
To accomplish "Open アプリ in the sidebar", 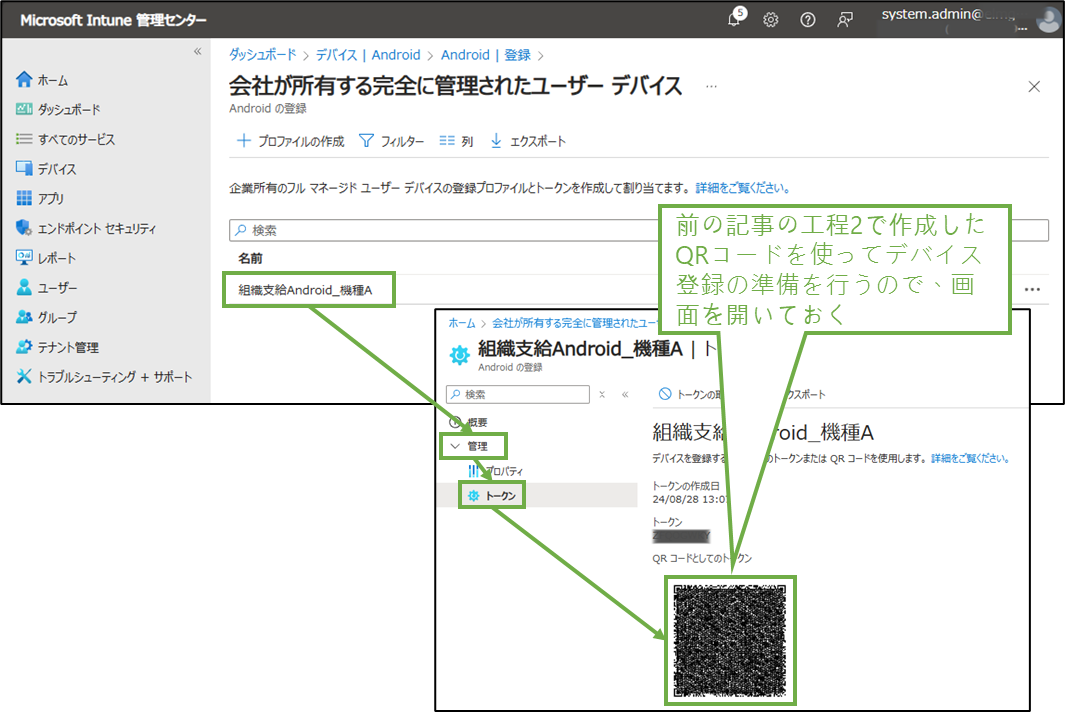I will coord(40,198).
